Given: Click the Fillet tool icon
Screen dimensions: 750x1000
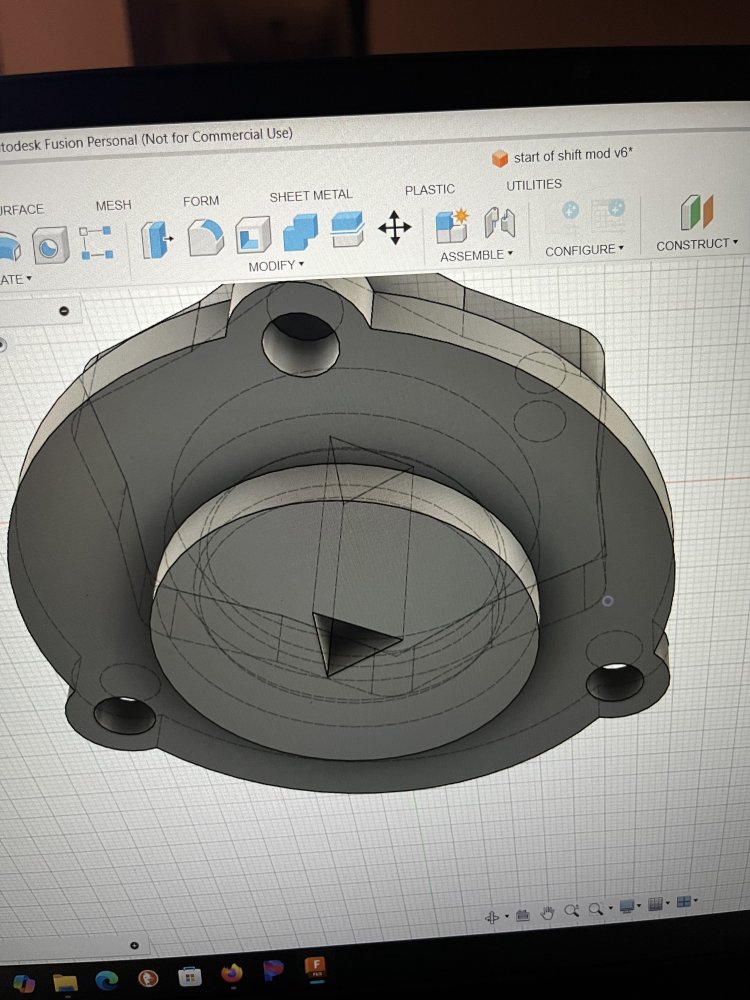Looking at the screenshot, I should 205,237.
